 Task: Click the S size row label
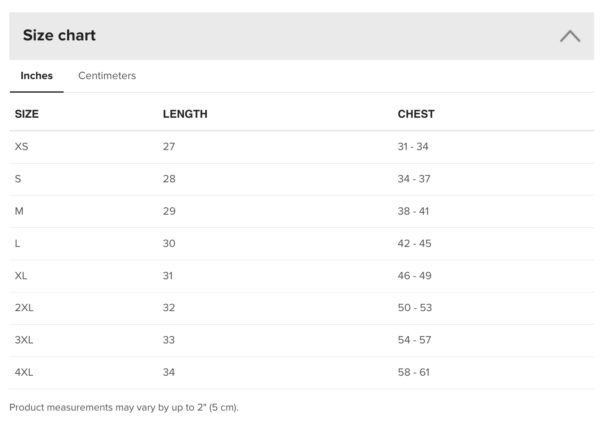point(18,179)
